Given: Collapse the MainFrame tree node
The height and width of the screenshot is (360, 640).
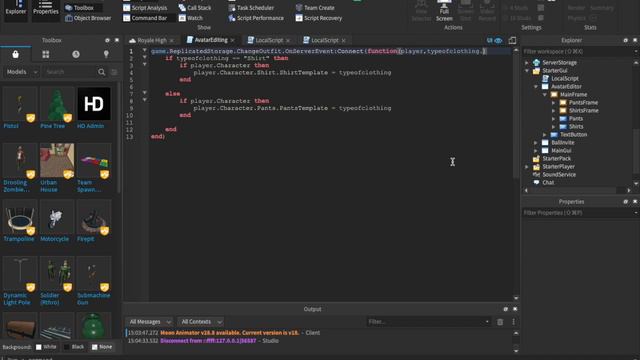Looking at the screenshot, I should click(545, 95).
